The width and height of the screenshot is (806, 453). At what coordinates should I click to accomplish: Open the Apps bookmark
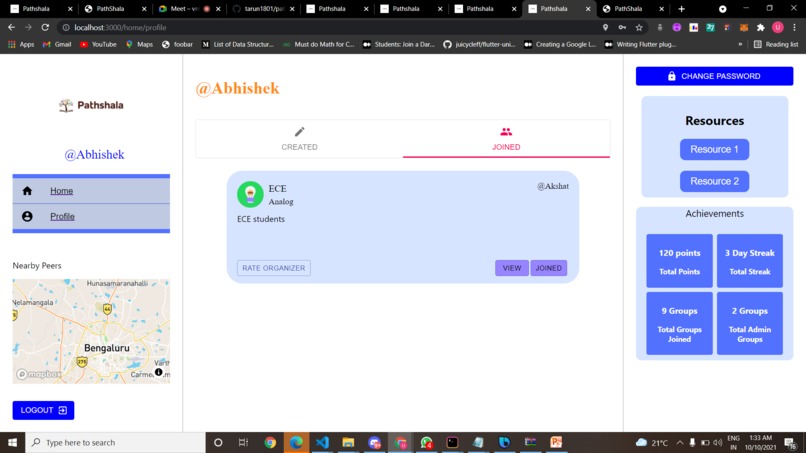coord(21,44)
